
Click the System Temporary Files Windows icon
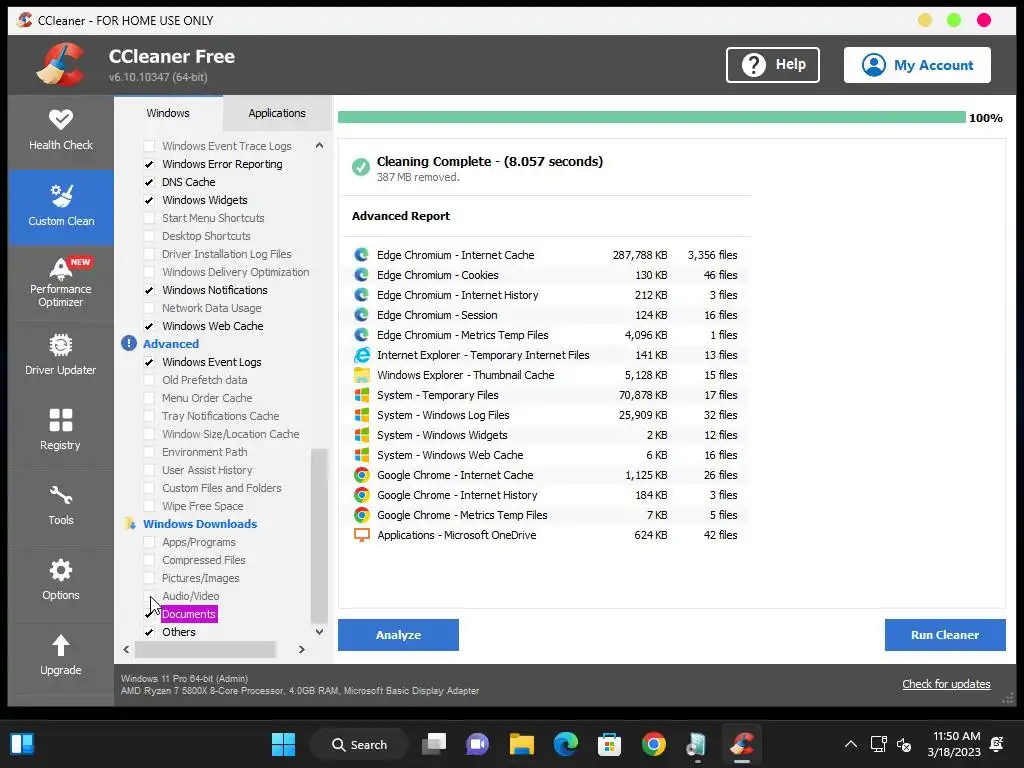point(361,395)
